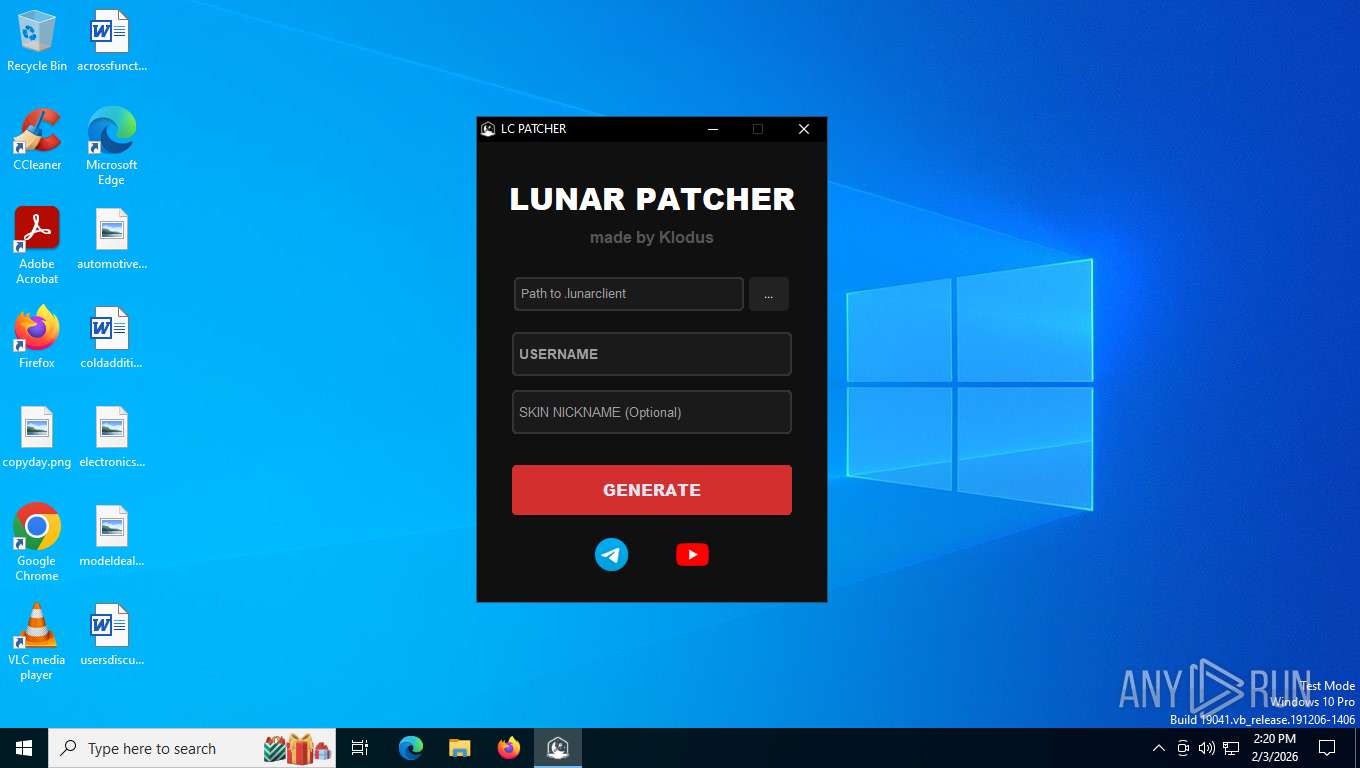Select the Microsoft Edge desktop shortcut
The image size is (1360, 768).
(x=111, y=147)
